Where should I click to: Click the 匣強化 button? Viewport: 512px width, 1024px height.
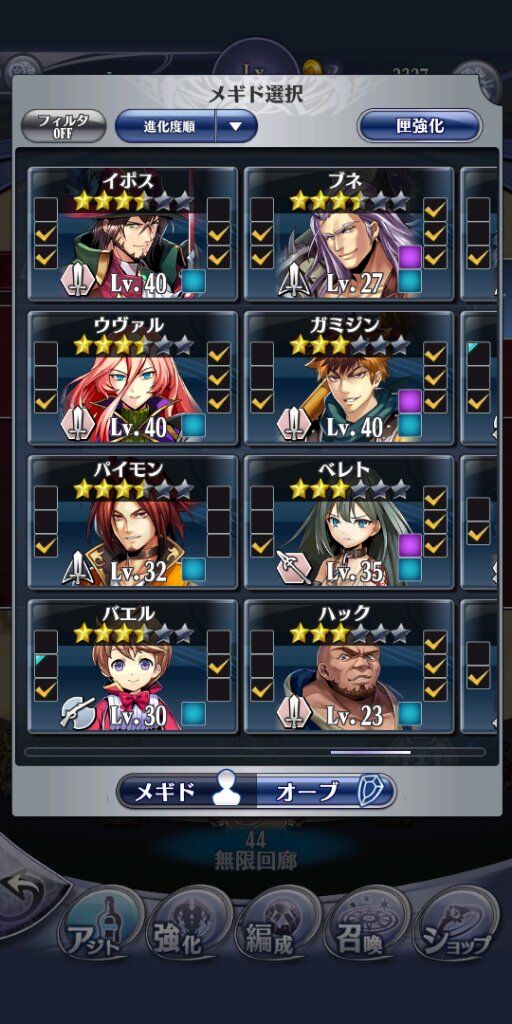[420, 126]
